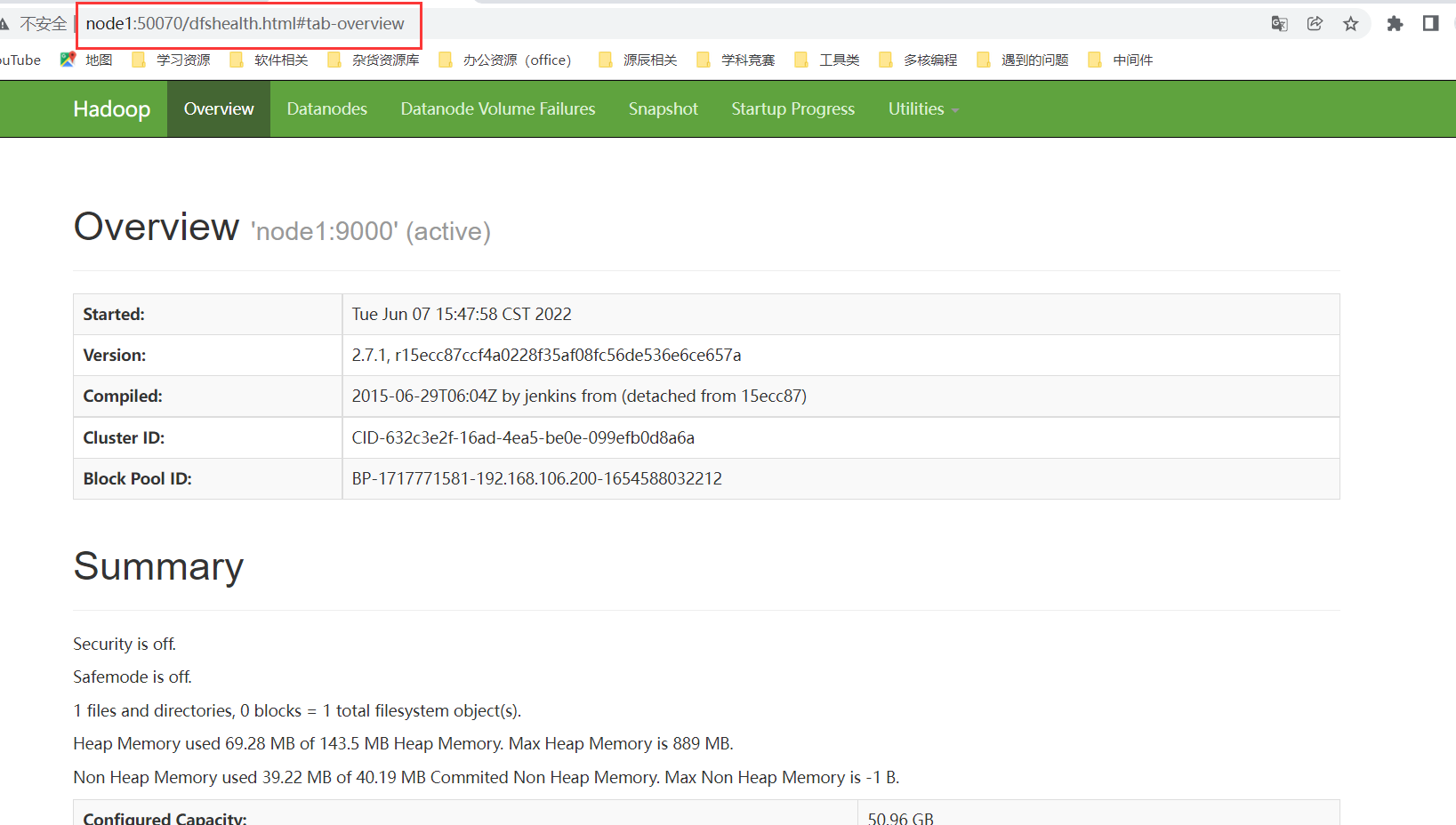The width and height of the screenshot is (1456, 825).
Task: Click the address bar URL field
Action: pyautogui.click(x=245, y=24)
